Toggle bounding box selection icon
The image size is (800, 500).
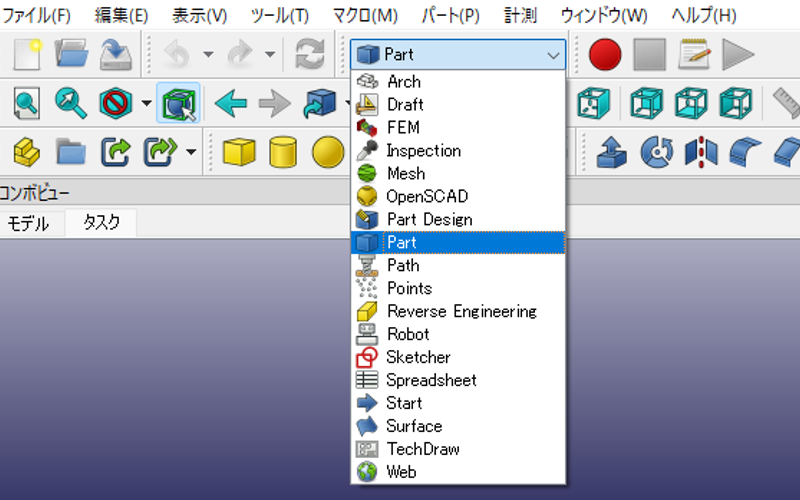coord(179,104)
